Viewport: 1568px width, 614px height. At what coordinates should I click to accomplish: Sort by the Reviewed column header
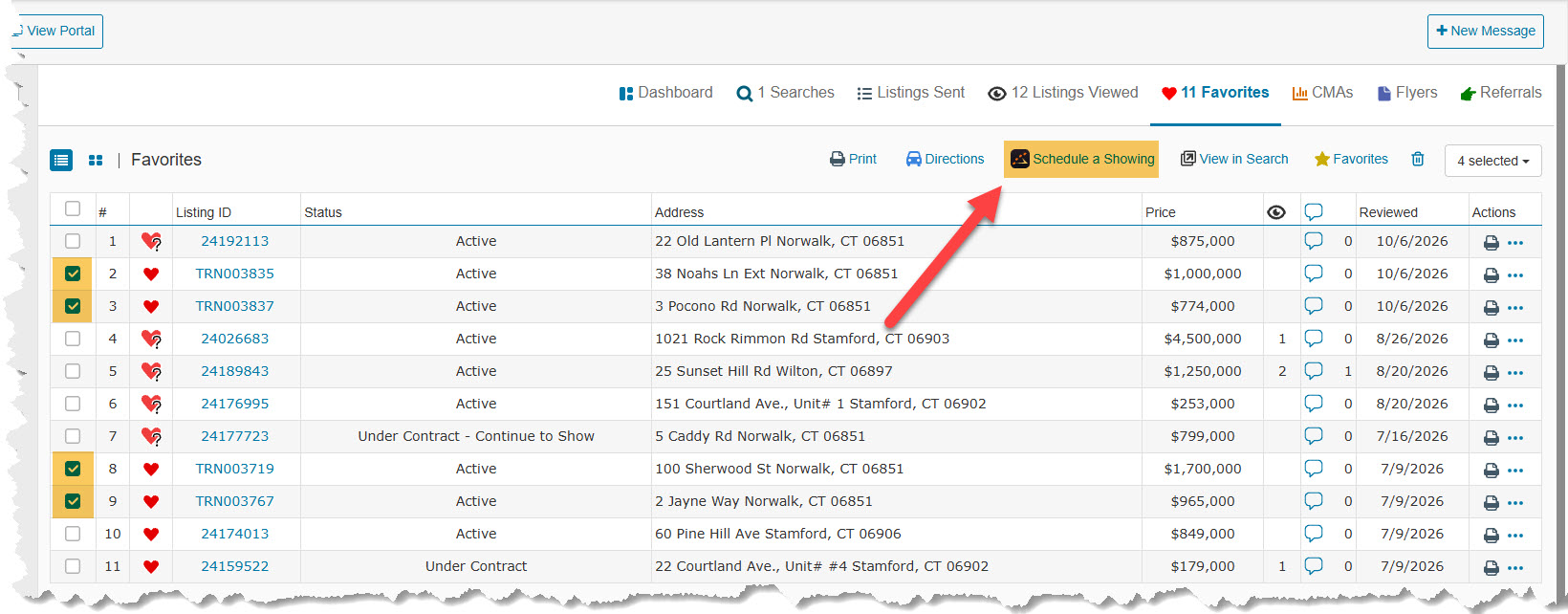pos(1388,212)
